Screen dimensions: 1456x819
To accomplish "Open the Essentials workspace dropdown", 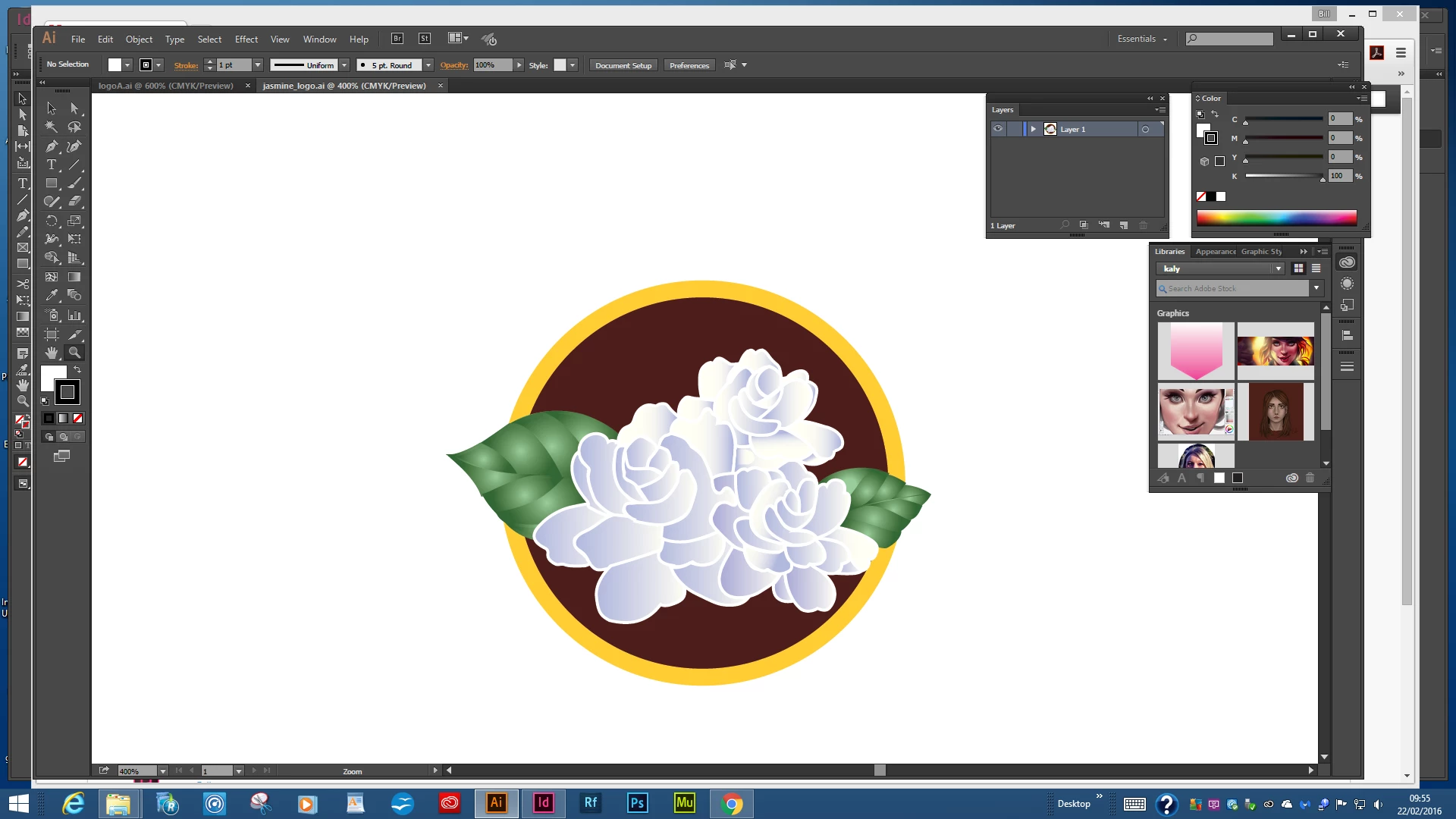I will point(1142,39).
